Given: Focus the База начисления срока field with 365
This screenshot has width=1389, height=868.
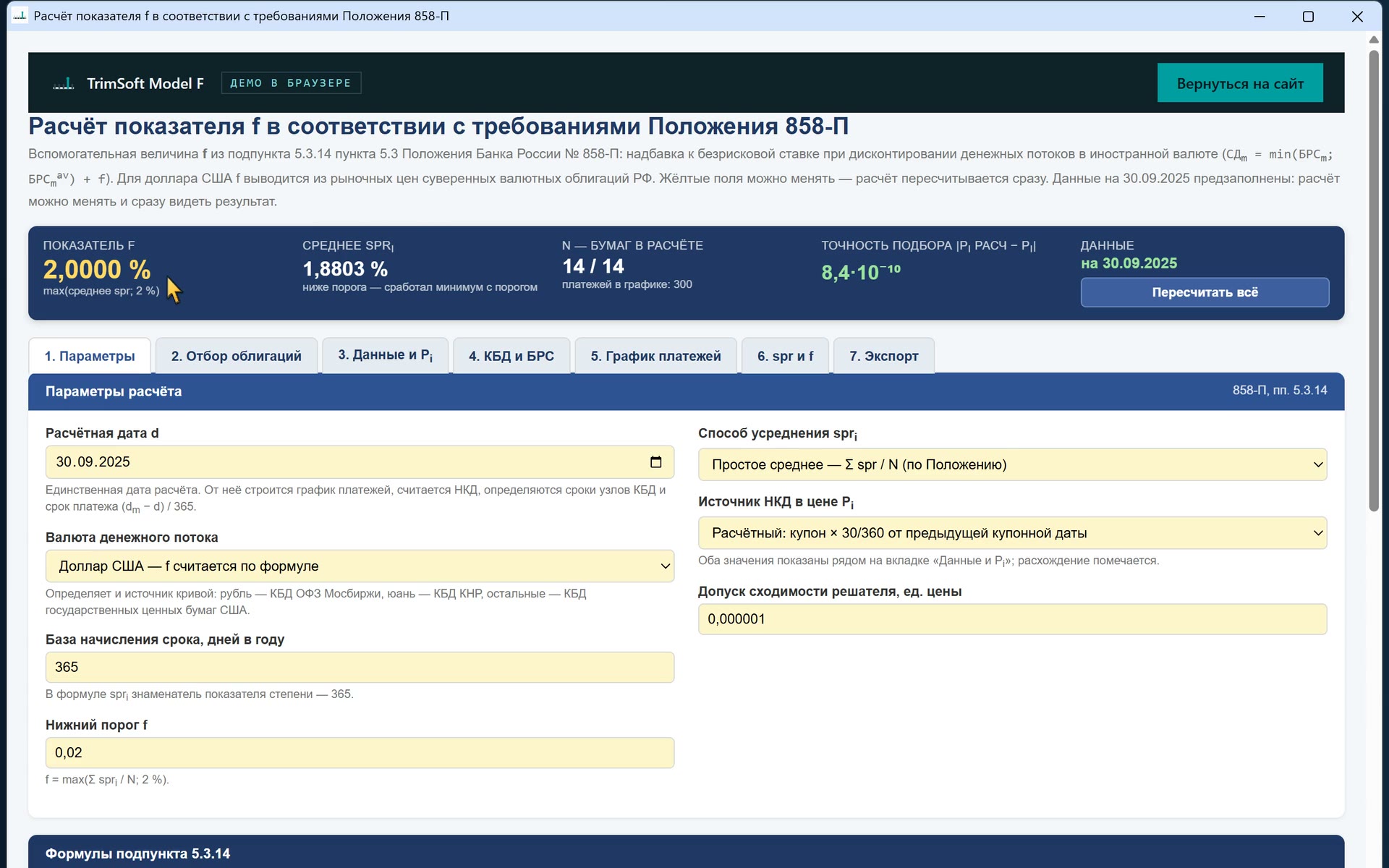Looking at the screenshot, I should click(x=360, y=667).
